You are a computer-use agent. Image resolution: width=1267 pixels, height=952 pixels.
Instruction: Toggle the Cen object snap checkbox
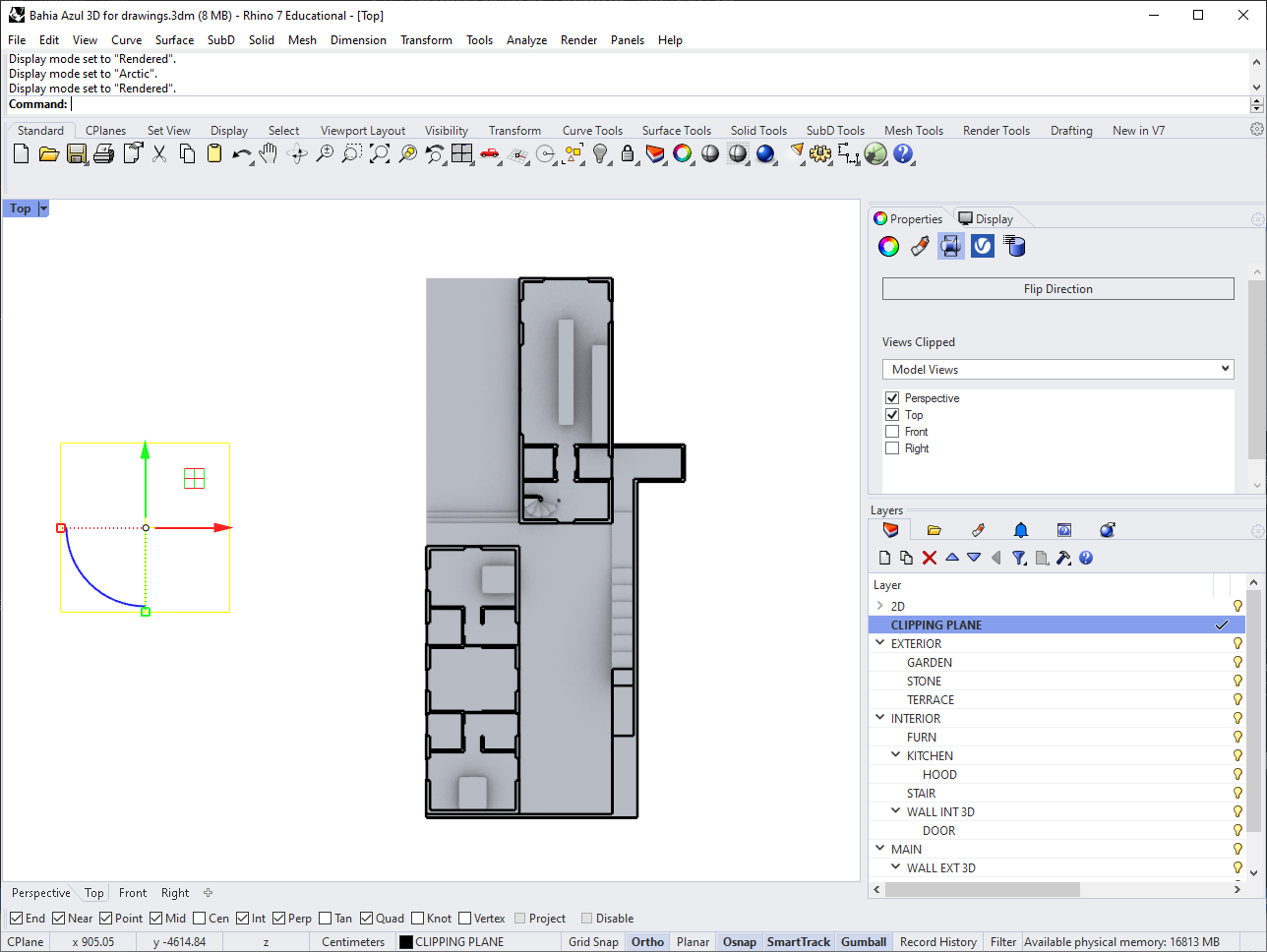(x=200, y=919)
